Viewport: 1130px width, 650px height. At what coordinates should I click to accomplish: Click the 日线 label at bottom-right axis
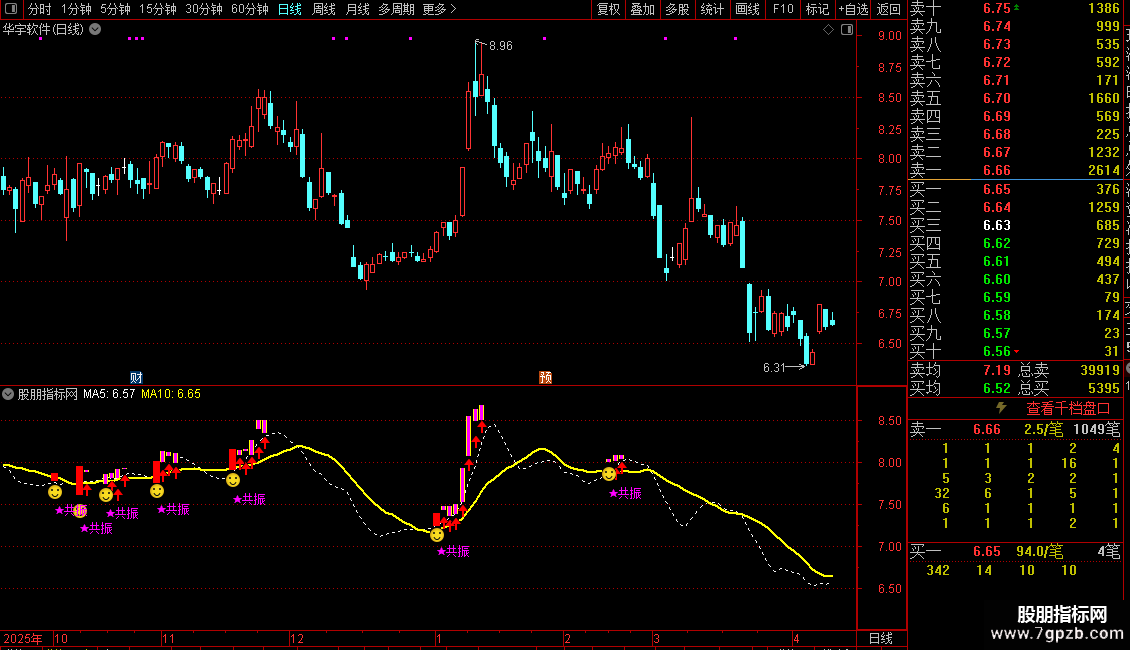880,638
